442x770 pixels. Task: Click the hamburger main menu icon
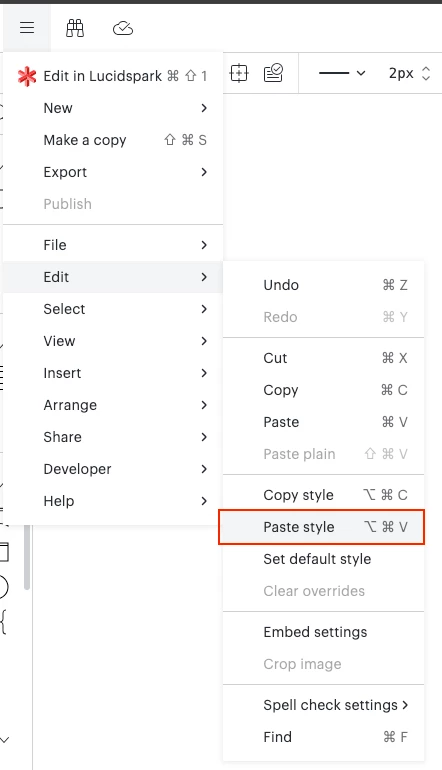pos(27,28)
